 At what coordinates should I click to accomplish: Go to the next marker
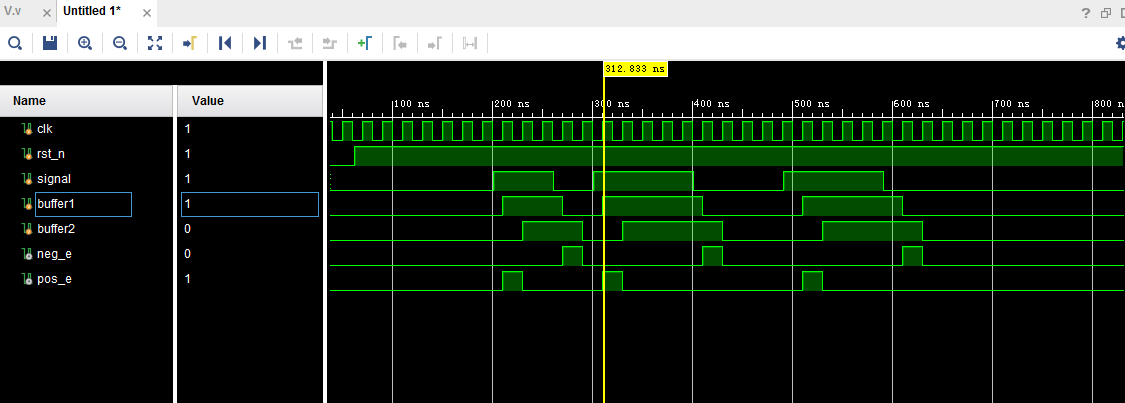coord(435,43)
